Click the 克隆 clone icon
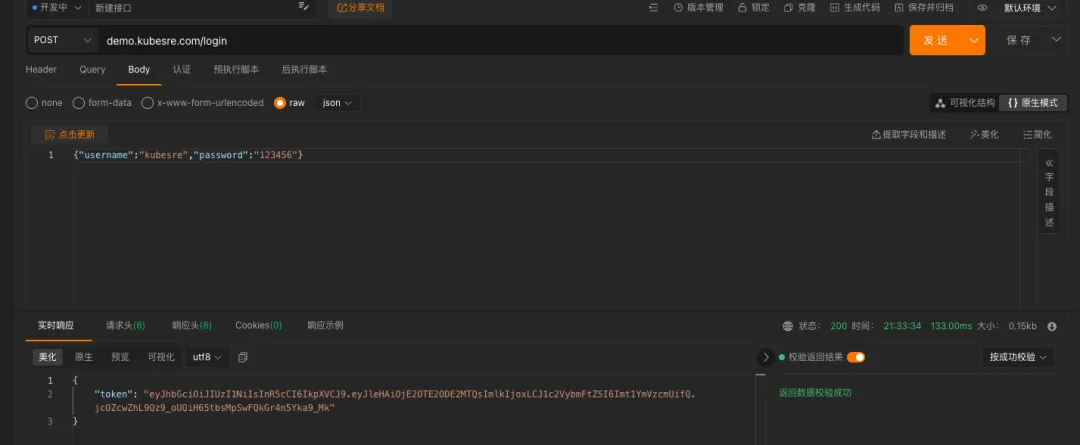 coord(788,8)
